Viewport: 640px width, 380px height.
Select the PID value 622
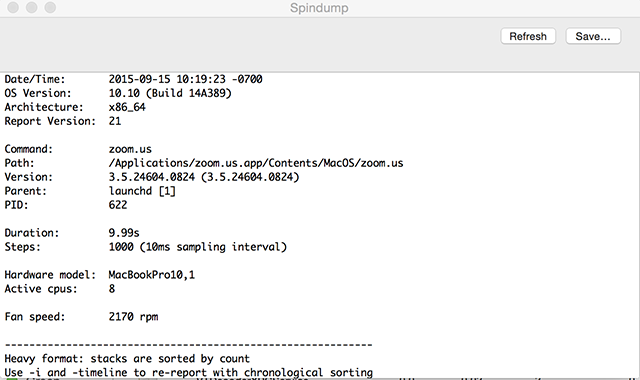[118, 205]
